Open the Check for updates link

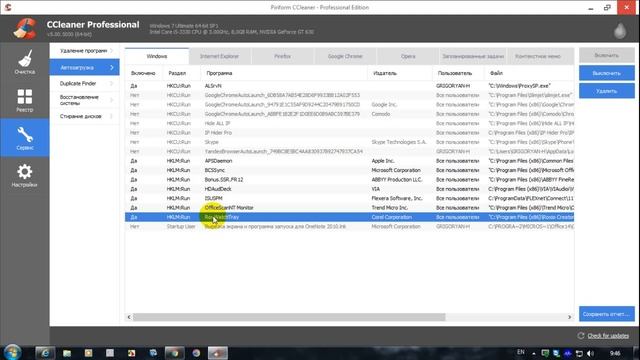[x=608, y=336]
